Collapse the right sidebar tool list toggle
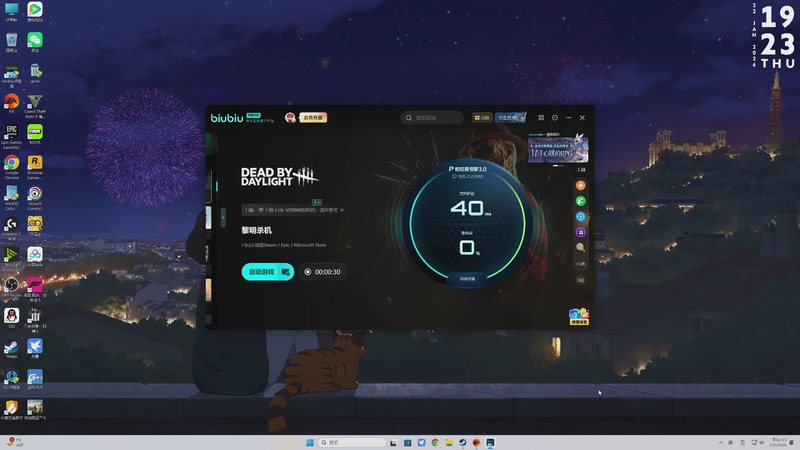This screenshot has width=800, height=450. pos(582,169)
